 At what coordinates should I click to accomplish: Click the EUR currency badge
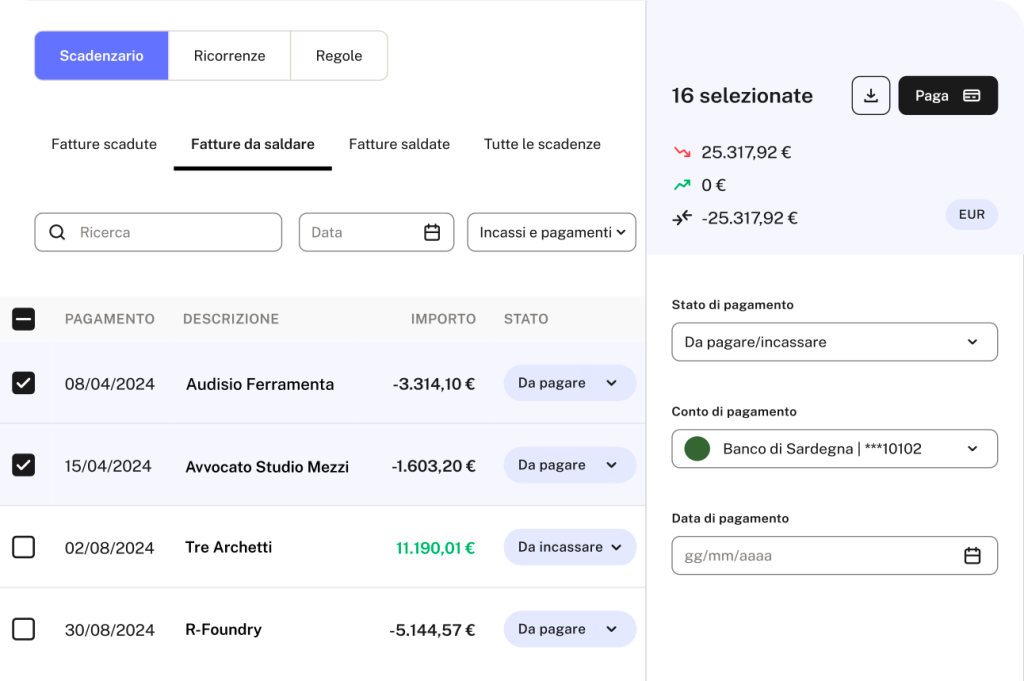tap(972, 215)
